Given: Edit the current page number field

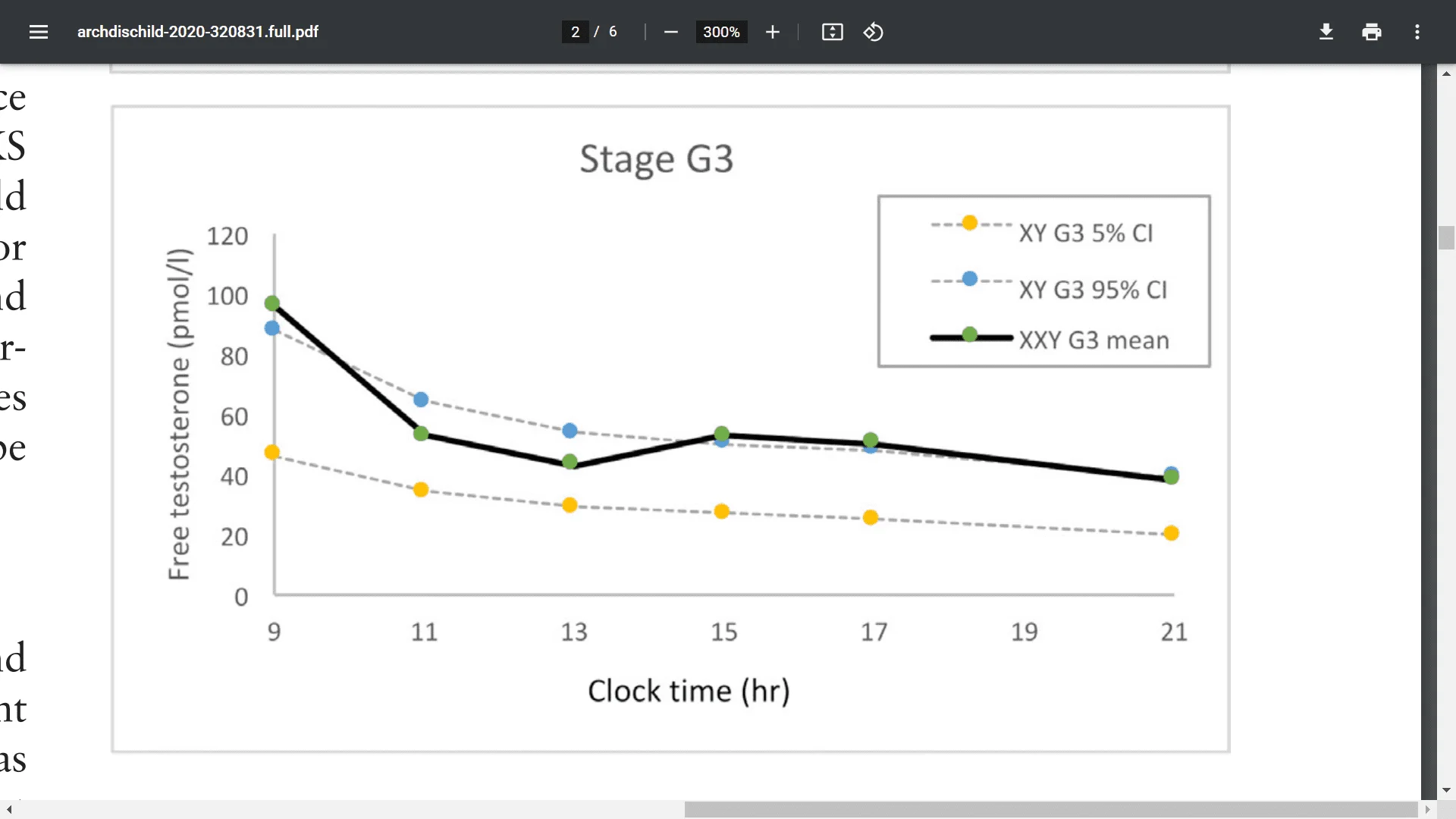Looking at the screenshot, I should point(575,32).
